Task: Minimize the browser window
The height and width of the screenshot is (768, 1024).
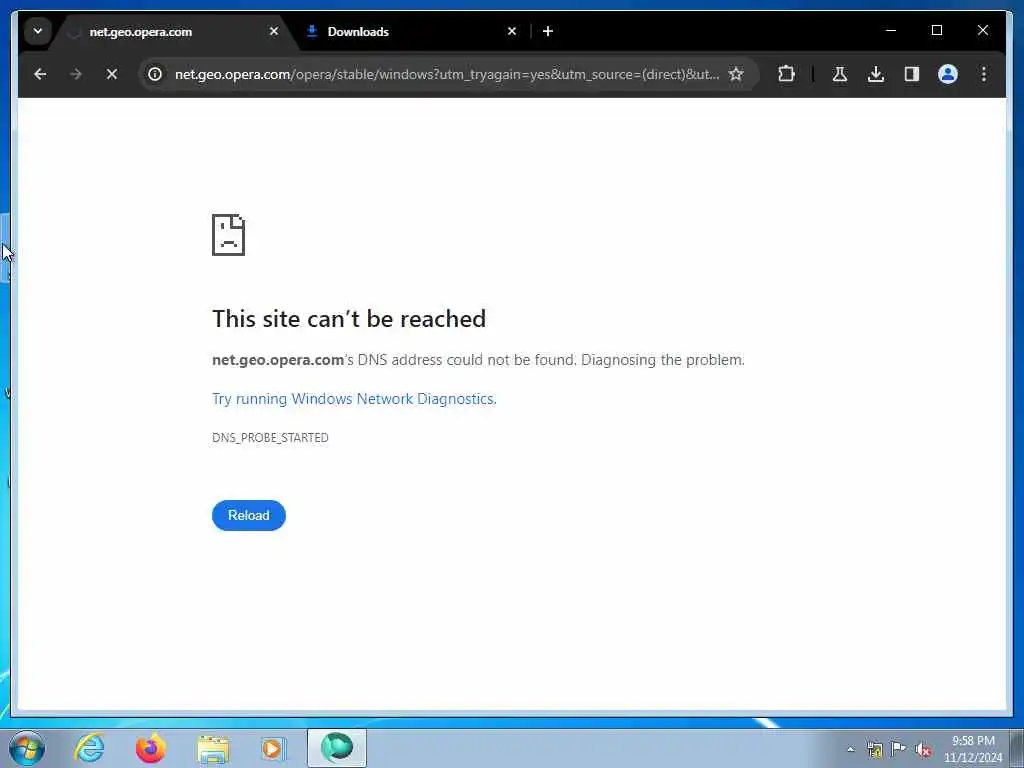Action: [891, 31]
